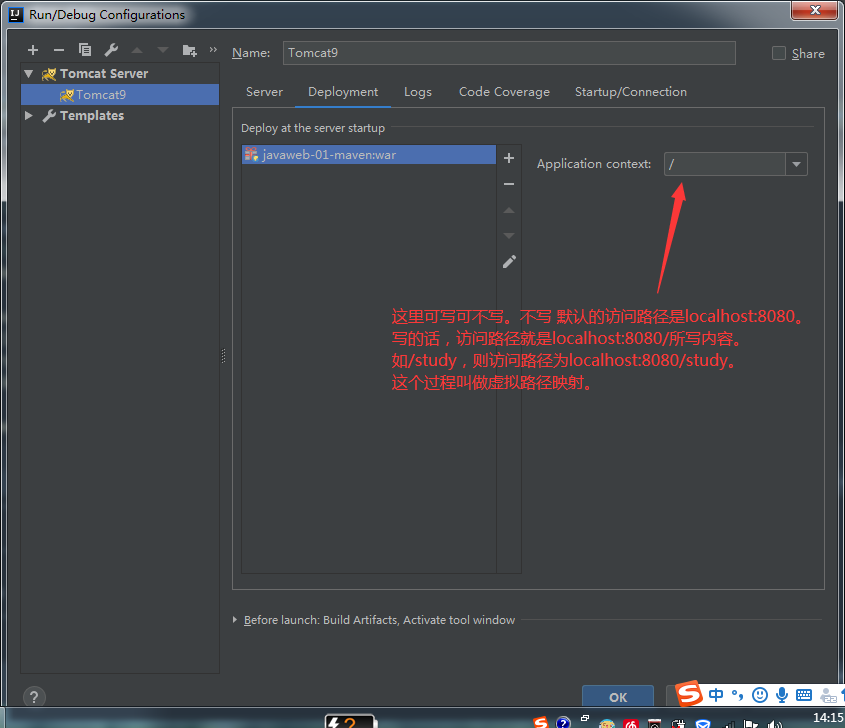The width and height of the screenshot is (845, 728).
Task: Select the javaweb-01-maven:war artifact
Action: (369, 155)
